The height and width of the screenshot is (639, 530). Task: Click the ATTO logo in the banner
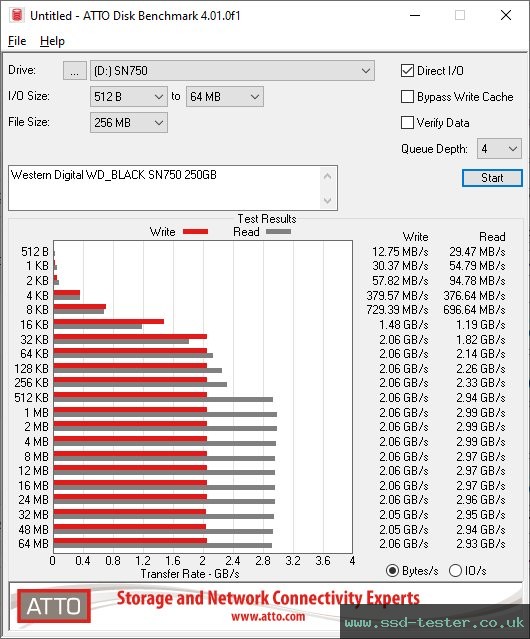pos(53,606)
